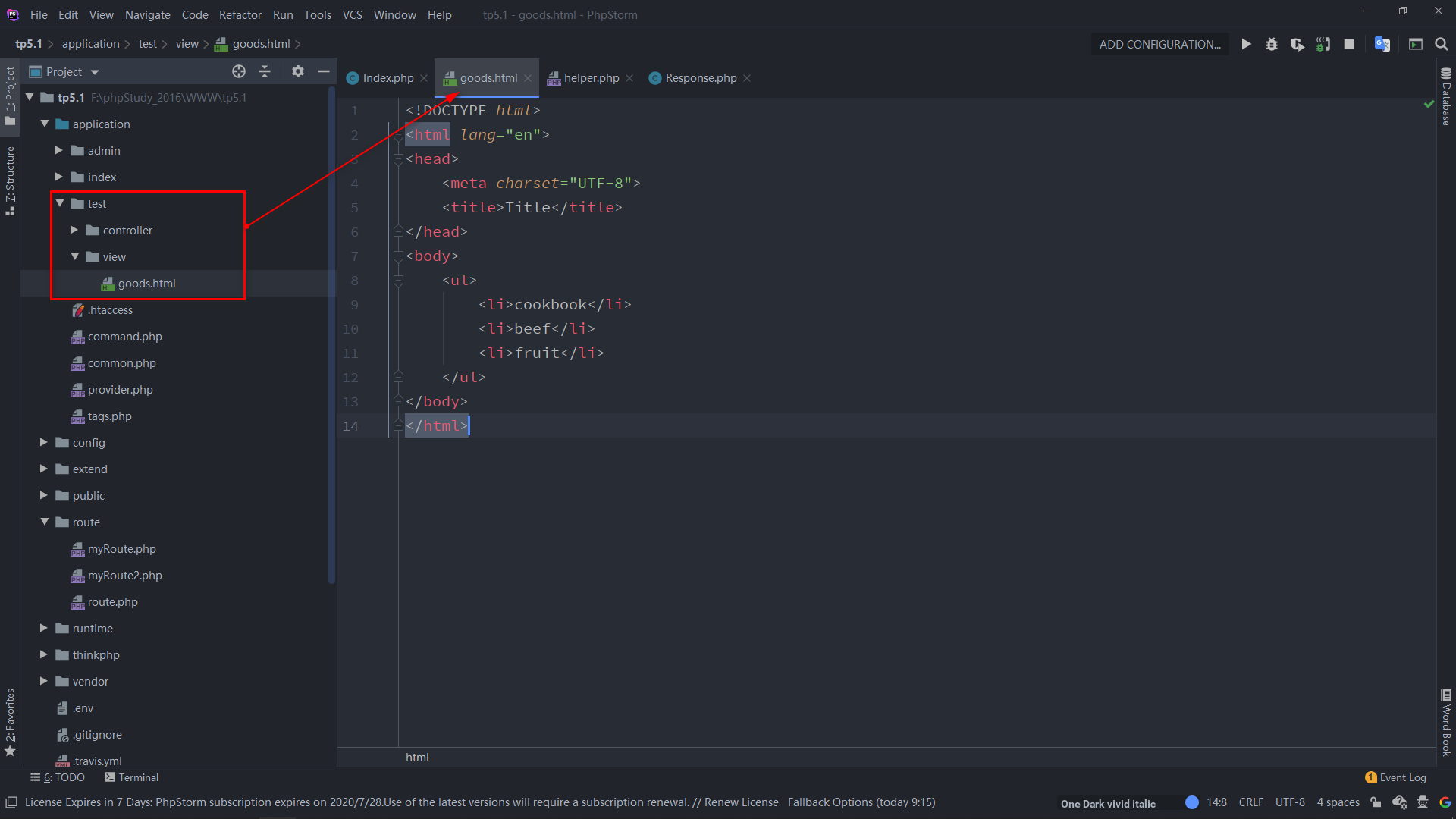
Task: Close the goods.html tab
Action: tap(528, 78)
